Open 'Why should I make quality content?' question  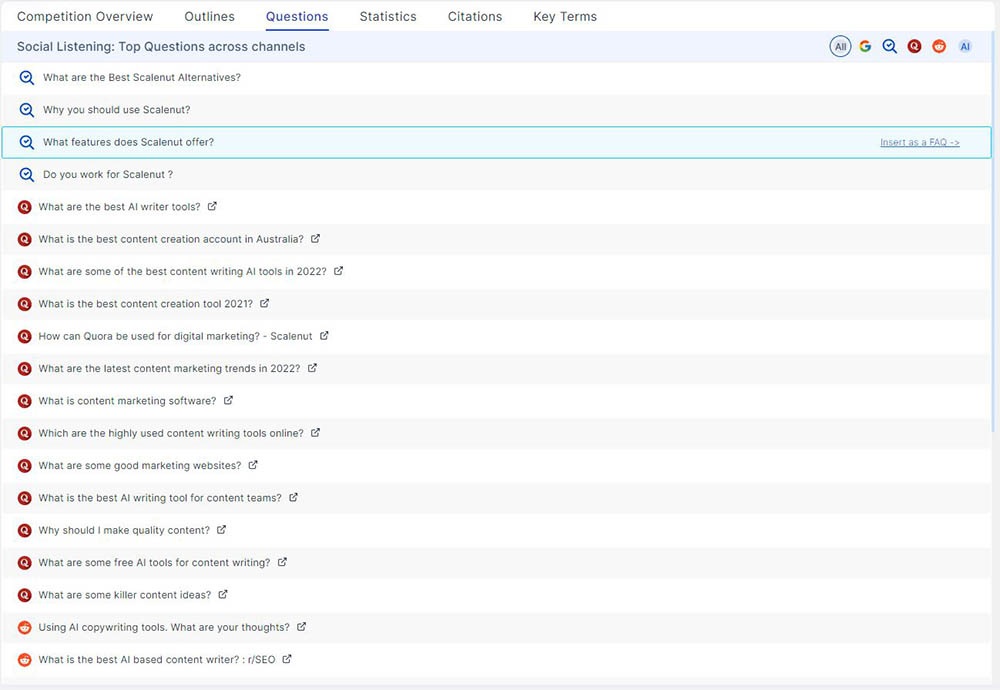tap(124, 530)
